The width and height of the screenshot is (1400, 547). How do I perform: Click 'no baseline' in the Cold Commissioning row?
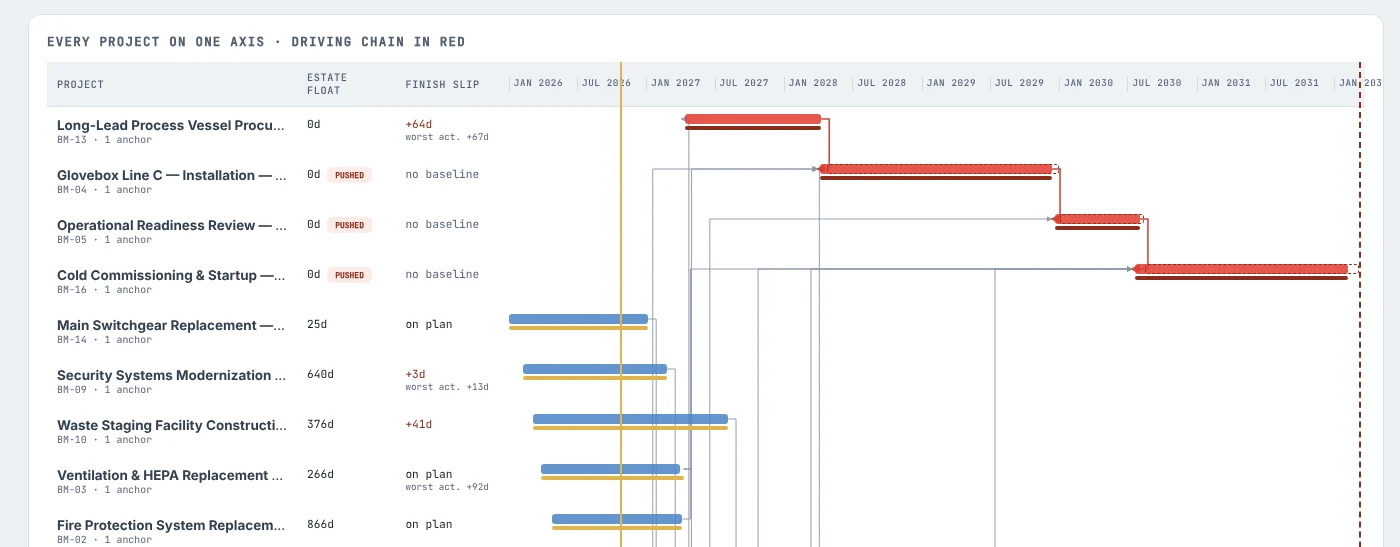pos(442,274)
